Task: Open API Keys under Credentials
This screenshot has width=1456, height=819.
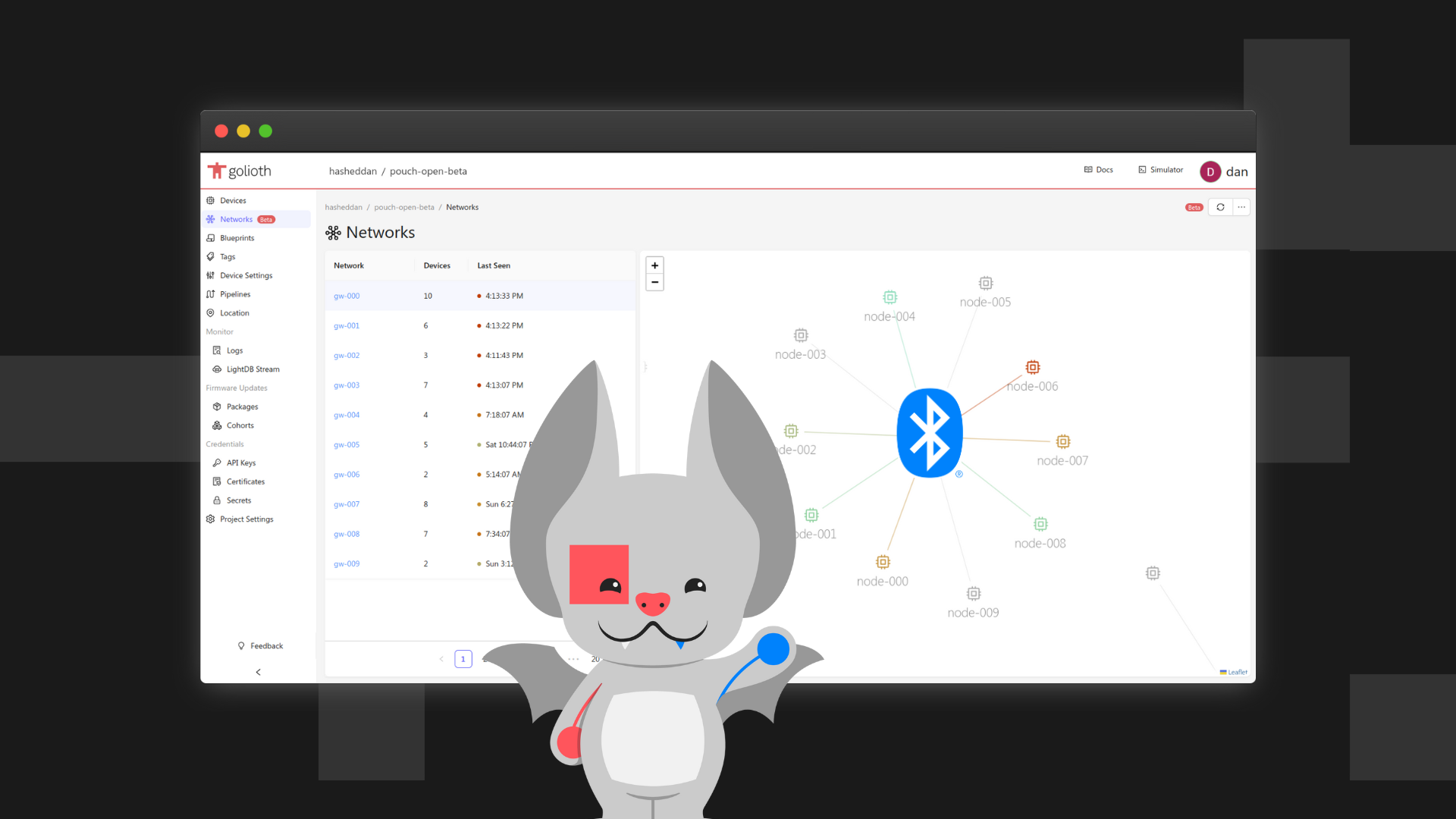Action: pos(240,463)
